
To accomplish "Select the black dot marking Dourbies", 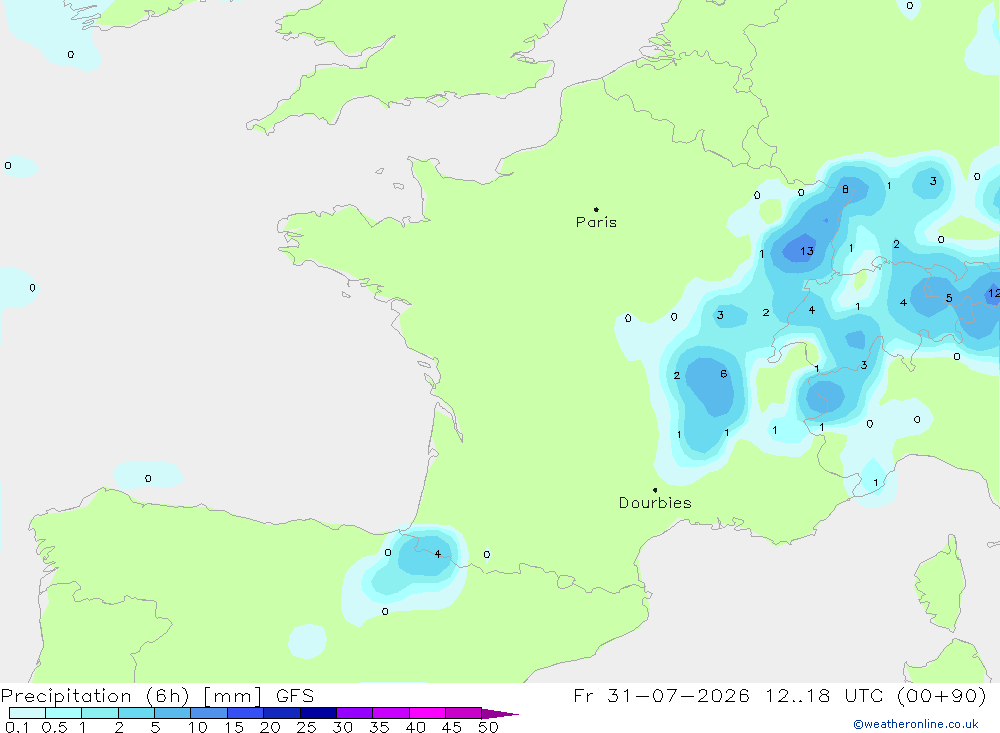I will click(x=655, y=490).
